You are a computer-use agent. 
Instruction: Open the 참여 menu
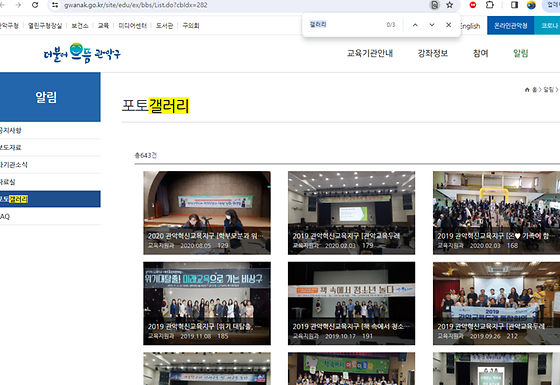(x=480, y=53)
